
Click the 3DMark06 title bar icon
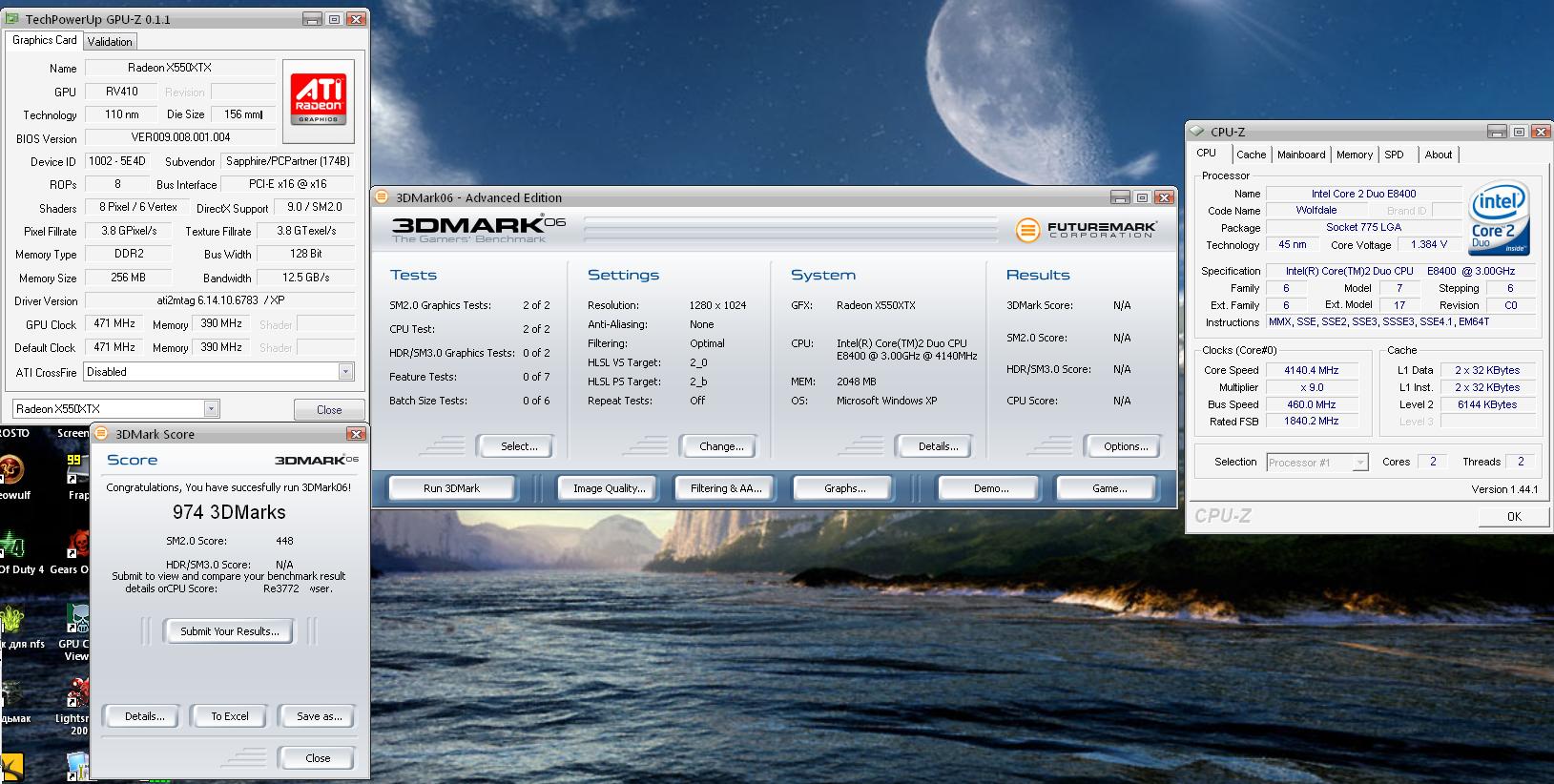(x=382, y=197)
